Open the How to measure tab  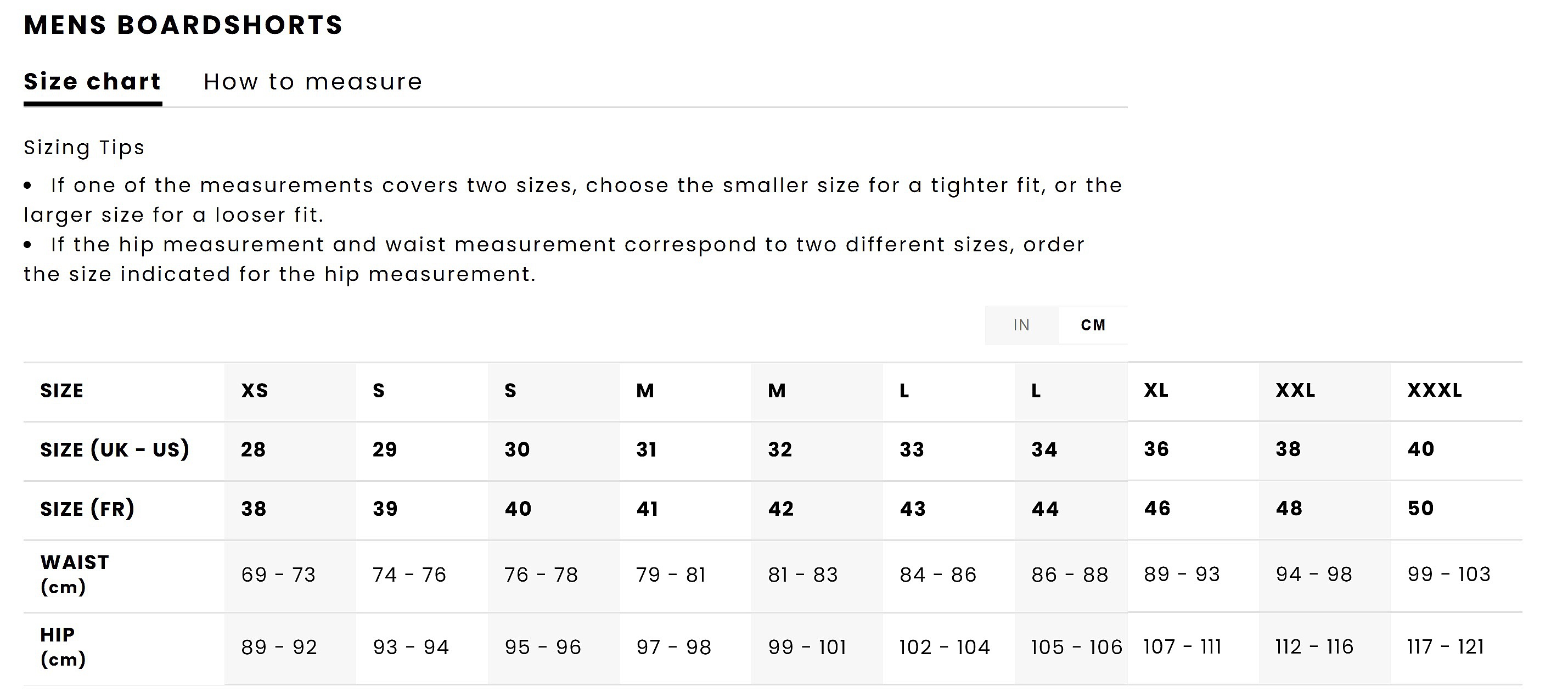pyautogui.click(x=313, y=82)
